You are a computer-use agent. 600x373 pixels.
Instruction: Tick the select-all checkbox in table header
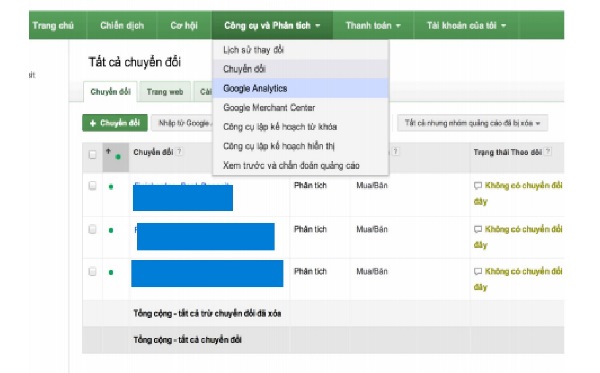point(92,155)
